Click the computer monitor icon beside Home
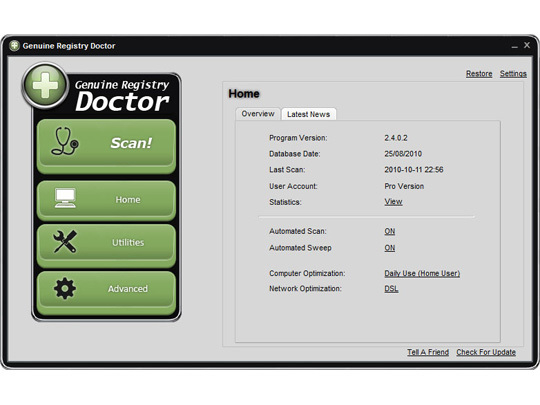 65,198
